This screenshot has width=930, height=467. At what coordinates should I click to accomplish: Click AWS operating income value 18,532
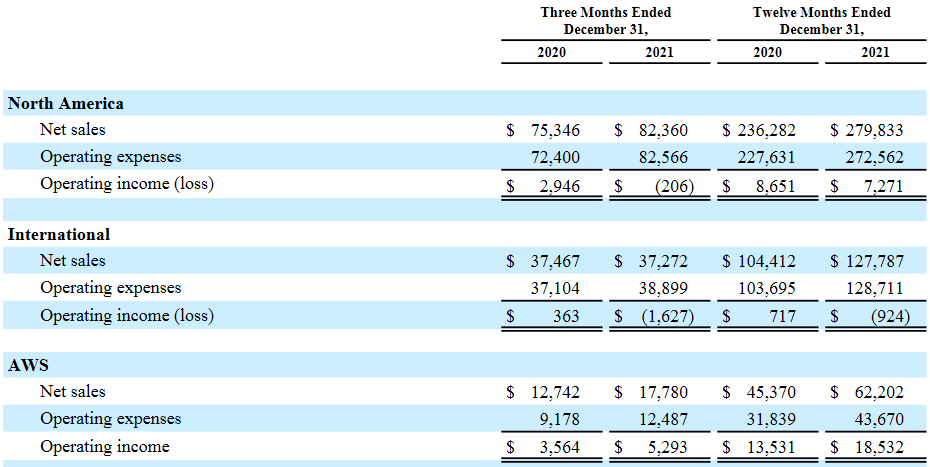[x=879, y=447]
